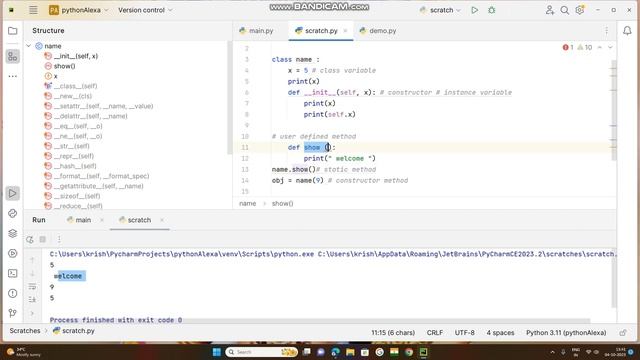This screenshot has width=640, height=360.
Task: Click the Run output horizontal scrollbar
Action: coord(320,321)
